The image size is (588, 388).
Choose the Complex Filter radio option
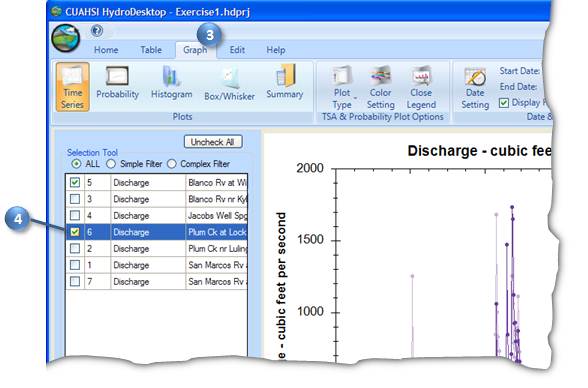[x=171, y=164]
